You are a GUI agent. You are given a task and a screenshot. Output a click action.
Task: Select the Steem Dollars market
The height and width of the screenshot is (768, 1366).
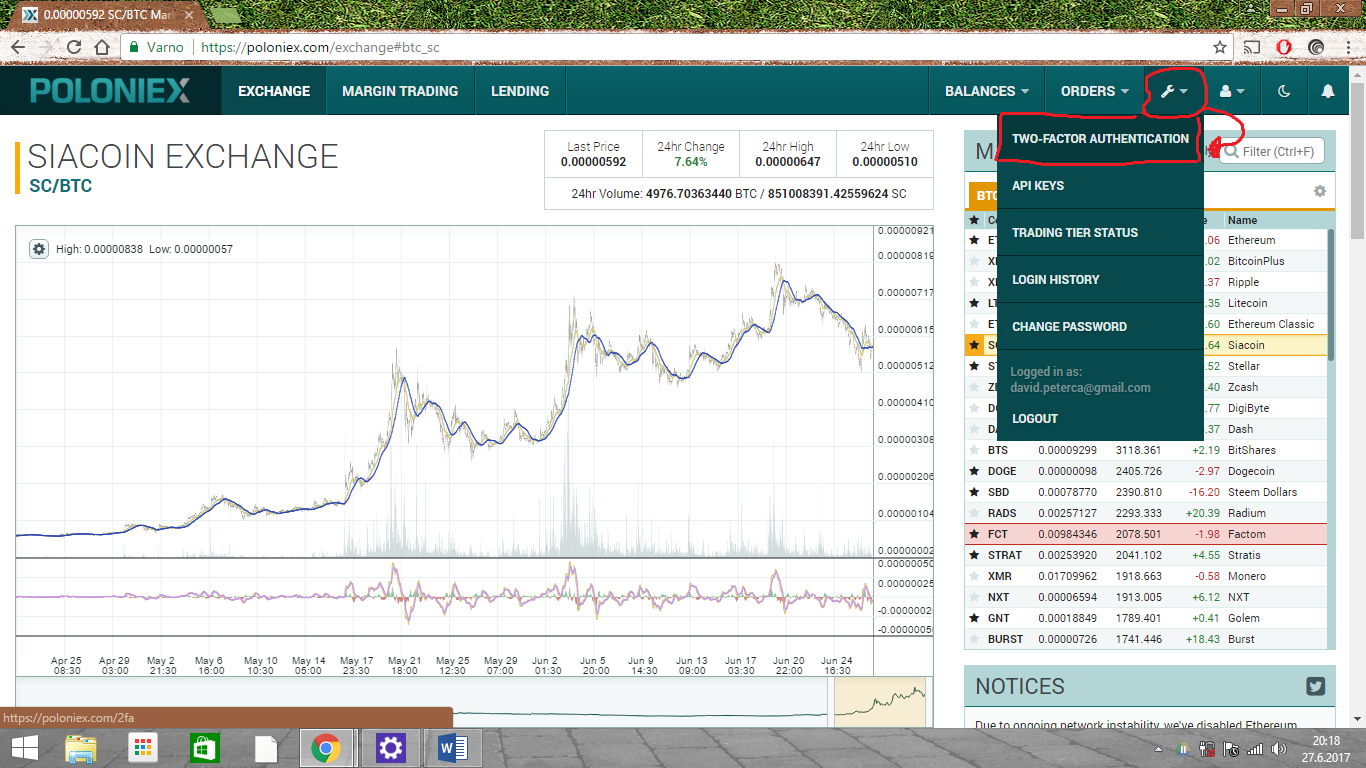[x=1262, y=492]
